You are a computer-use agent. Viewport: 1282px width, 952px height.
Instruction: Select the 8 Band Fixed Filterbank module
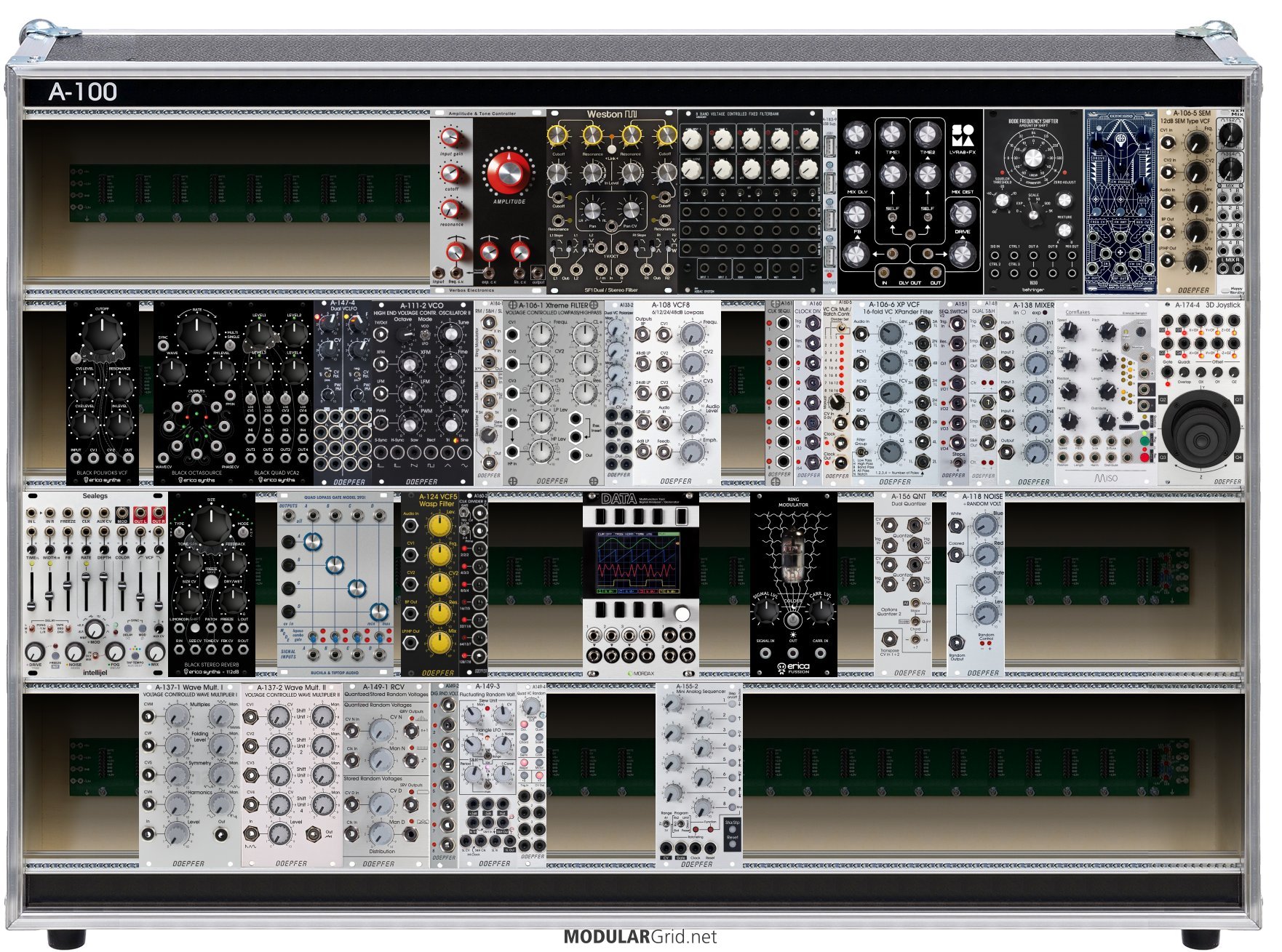[x=749, y=201]
